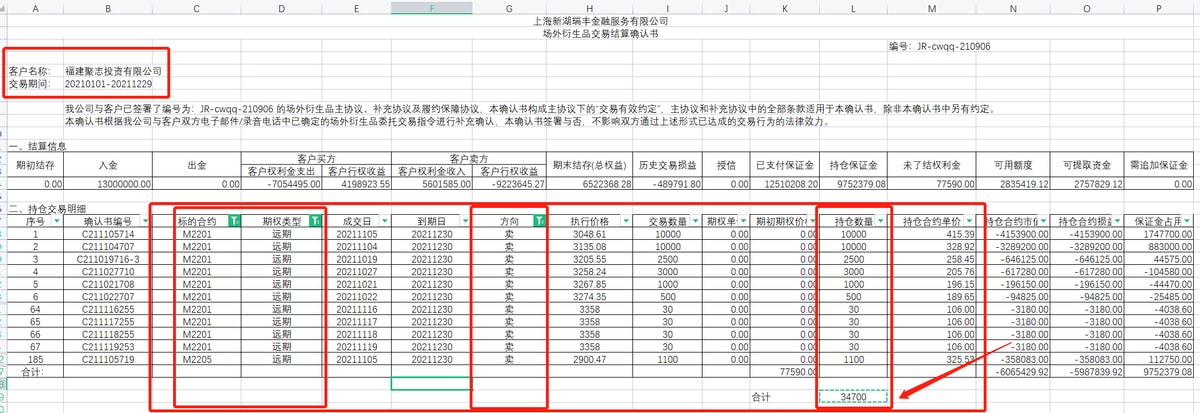Click active filter icon on 期权类型 column
Screen dimensions: 1200x413
(315, 221)
